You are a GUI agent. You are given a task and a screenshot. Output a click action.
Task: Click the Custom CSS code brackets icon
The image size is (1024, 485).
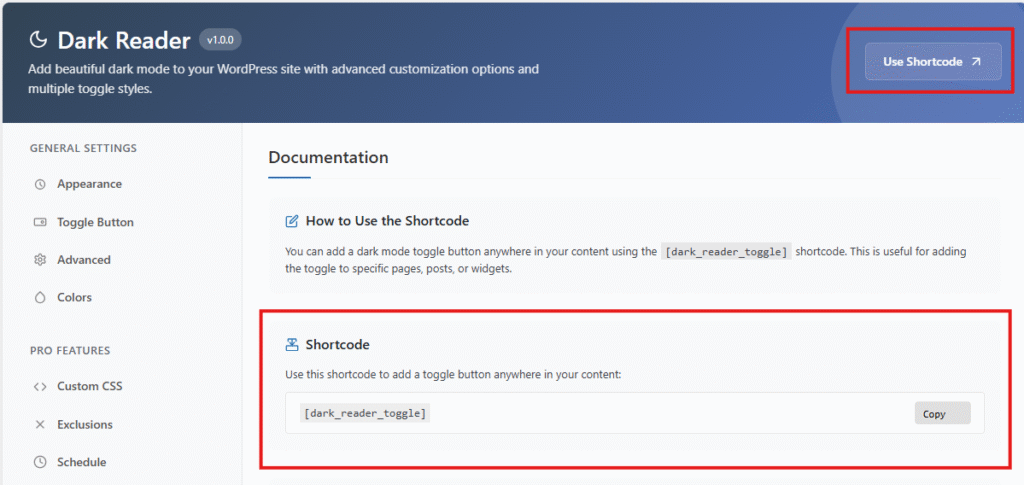(x=40, y=386)
